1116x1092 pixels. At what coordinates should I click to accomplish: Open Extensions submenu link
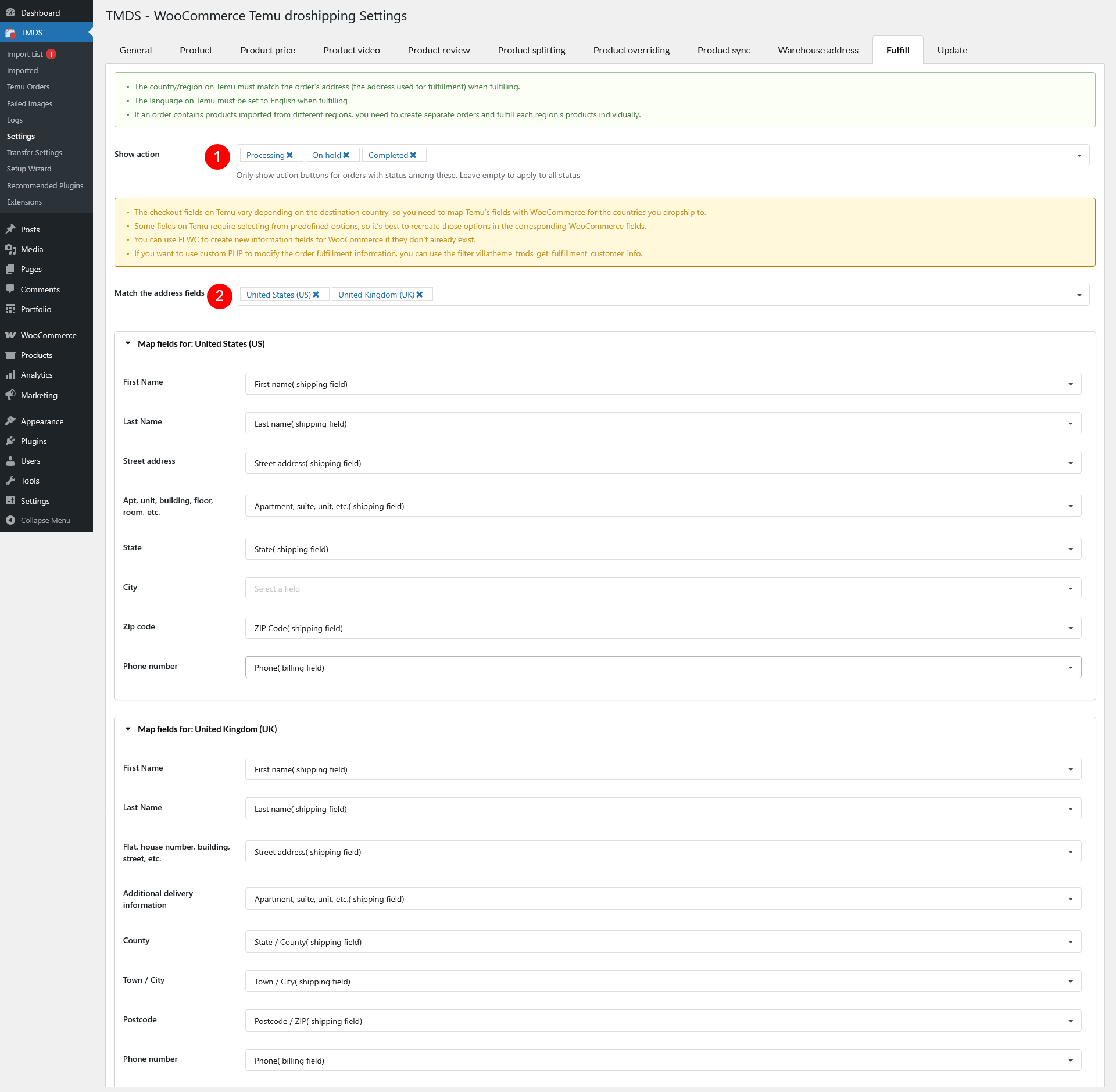point(24,202)
